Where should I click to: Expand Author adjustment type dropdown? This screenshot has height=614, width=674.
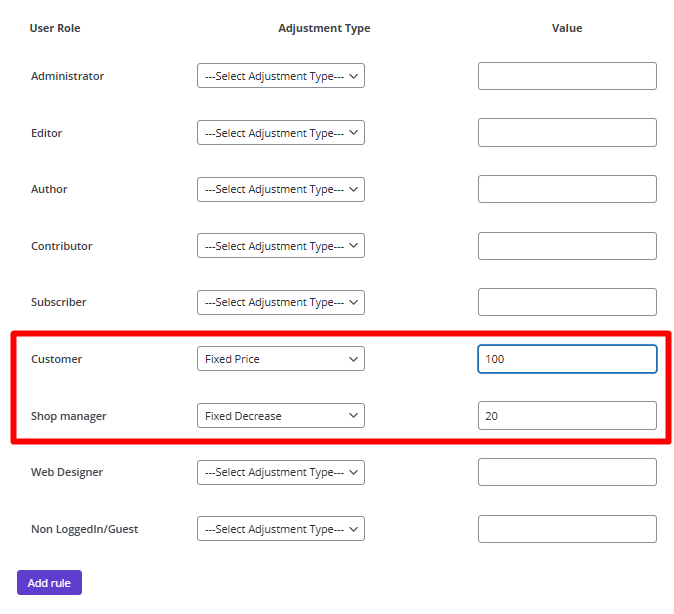[x=281, y=189]
